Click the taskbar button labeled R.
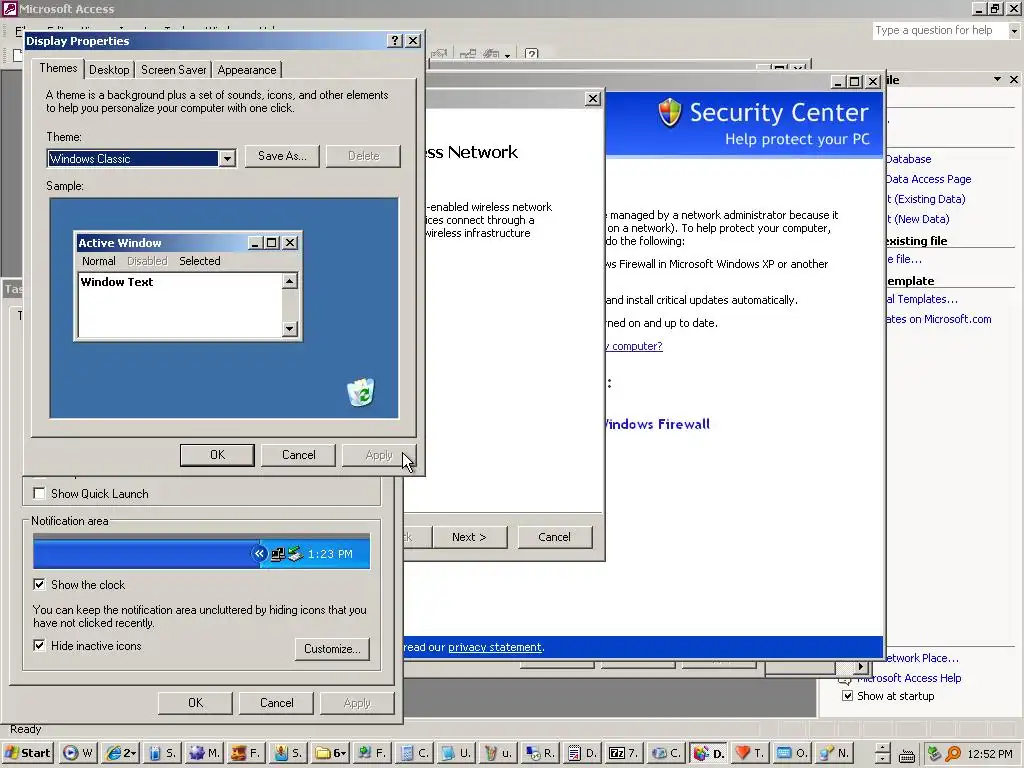 coord(539,753)
